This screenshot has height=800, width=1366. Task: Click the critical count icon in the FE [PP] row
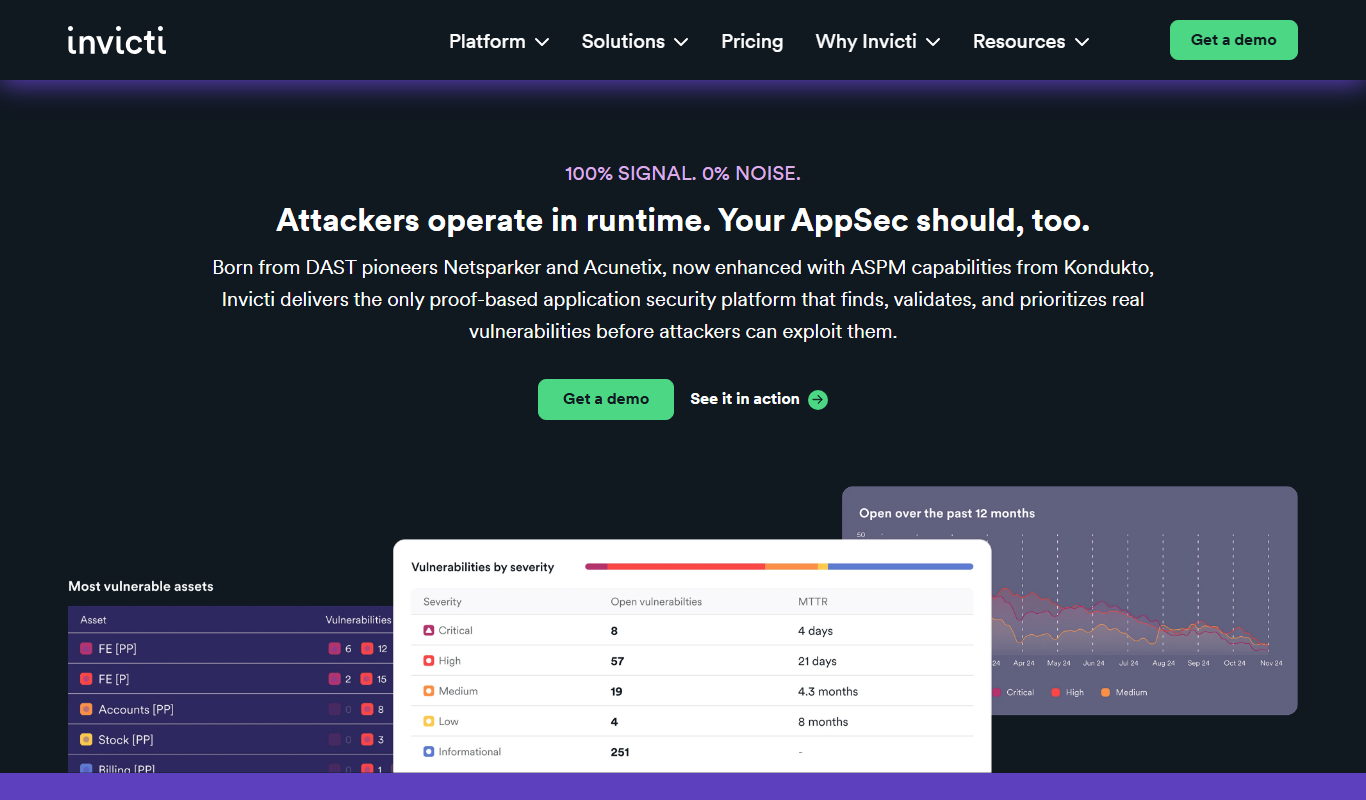[334, 649]
